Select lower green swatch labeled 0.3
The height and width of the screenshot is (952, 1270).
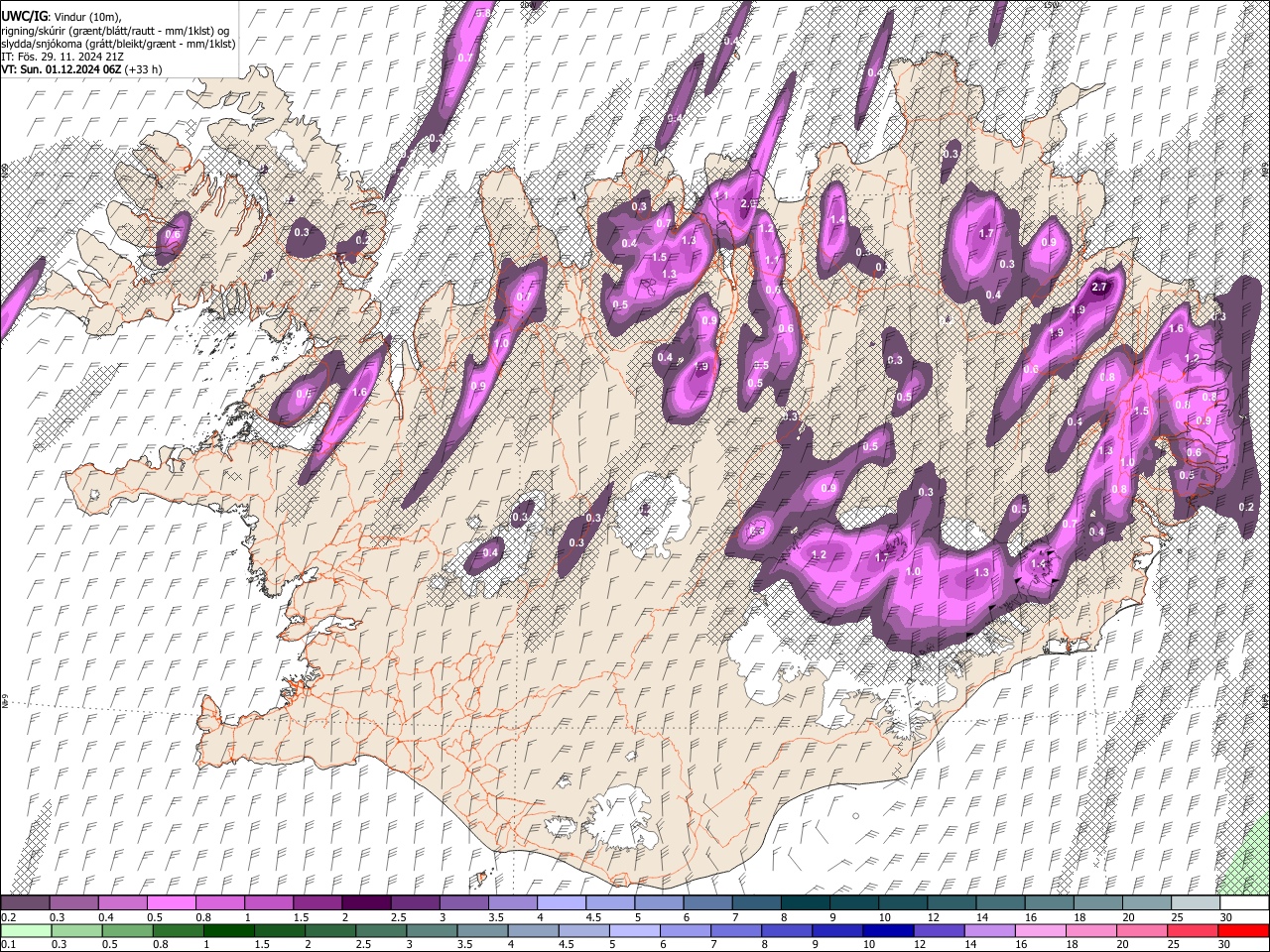point(77,930)
